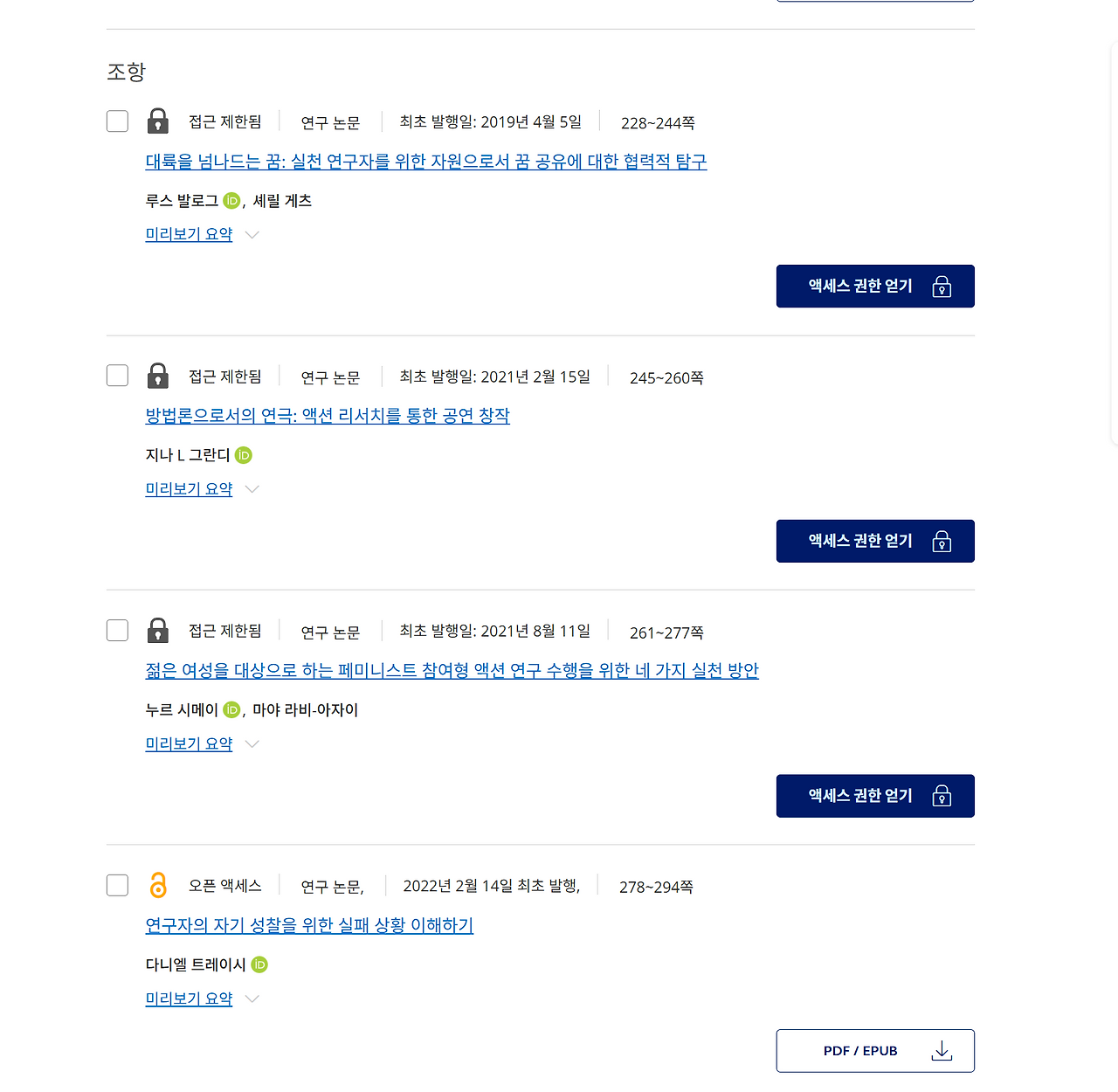Click 액세스 권한 얻기 for 261~277쪽 article
This screenshot has height=1092, width=1118.
tap(875, 796)
